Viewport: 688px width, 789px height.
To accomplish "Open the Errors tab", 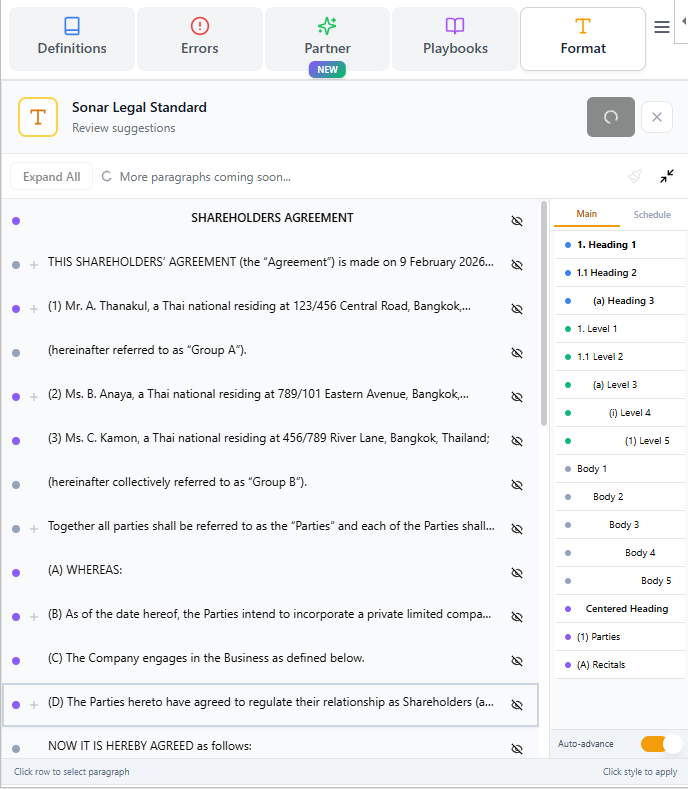I will 200,38.
